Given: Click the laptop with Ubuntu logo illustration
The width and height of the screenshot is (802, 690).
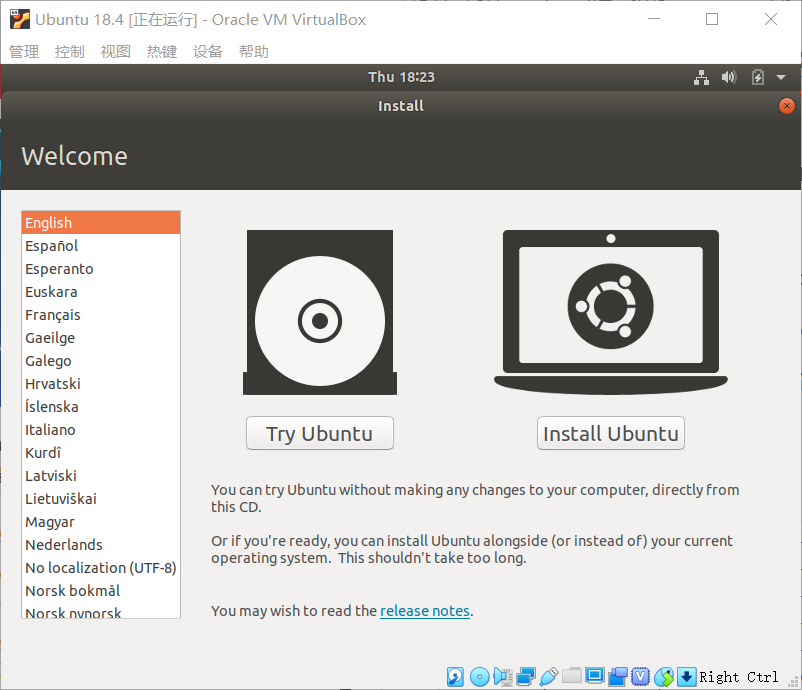Looking at the screenshot, I should point(611,312).
